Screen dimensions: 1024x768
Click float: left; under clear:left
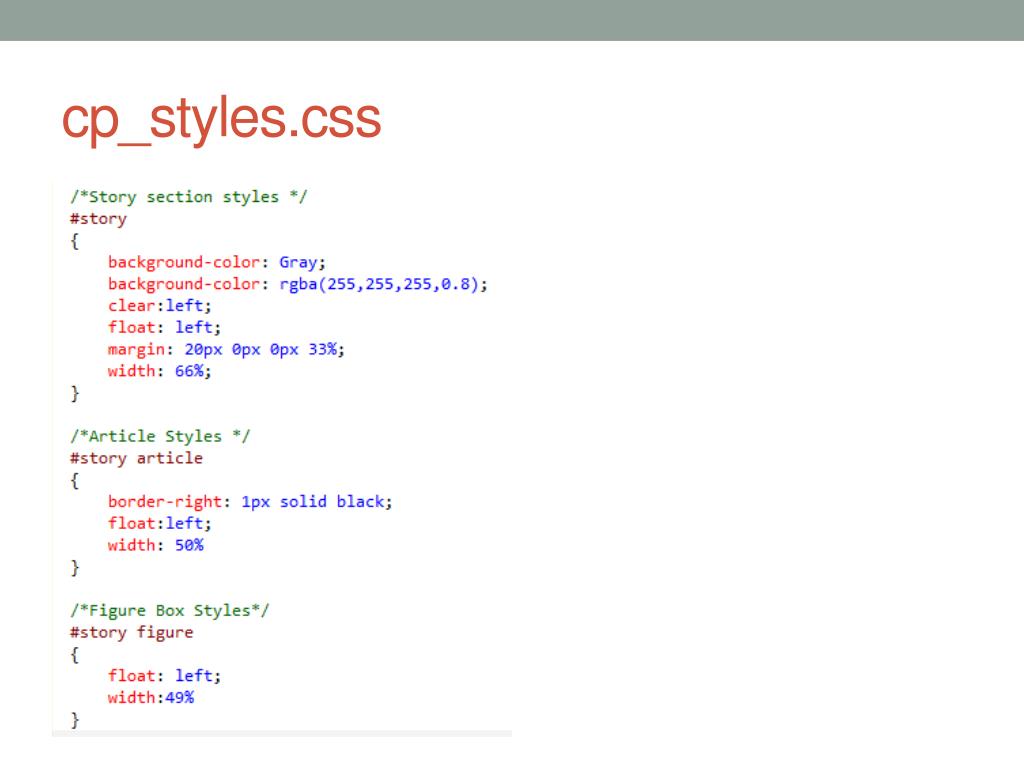point(165,327)
